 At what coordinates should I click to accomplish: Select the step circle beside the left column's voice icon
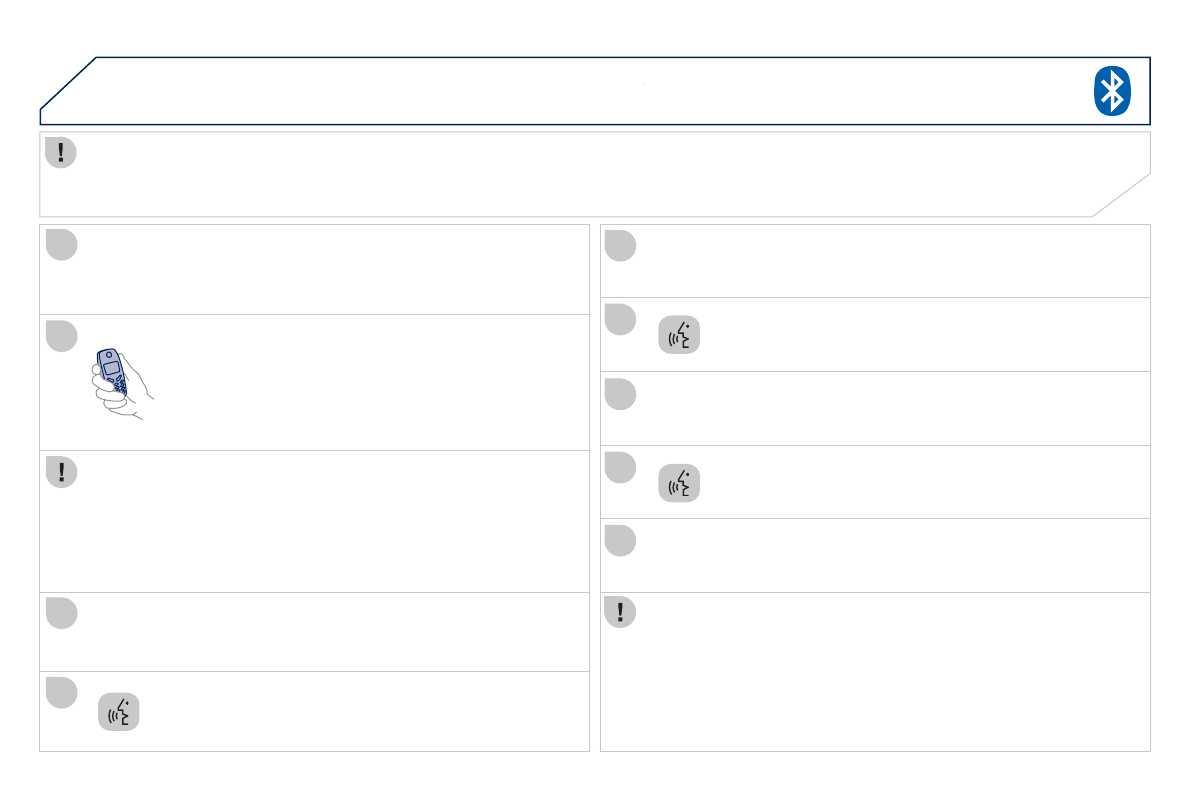click(x=61, y=692)
